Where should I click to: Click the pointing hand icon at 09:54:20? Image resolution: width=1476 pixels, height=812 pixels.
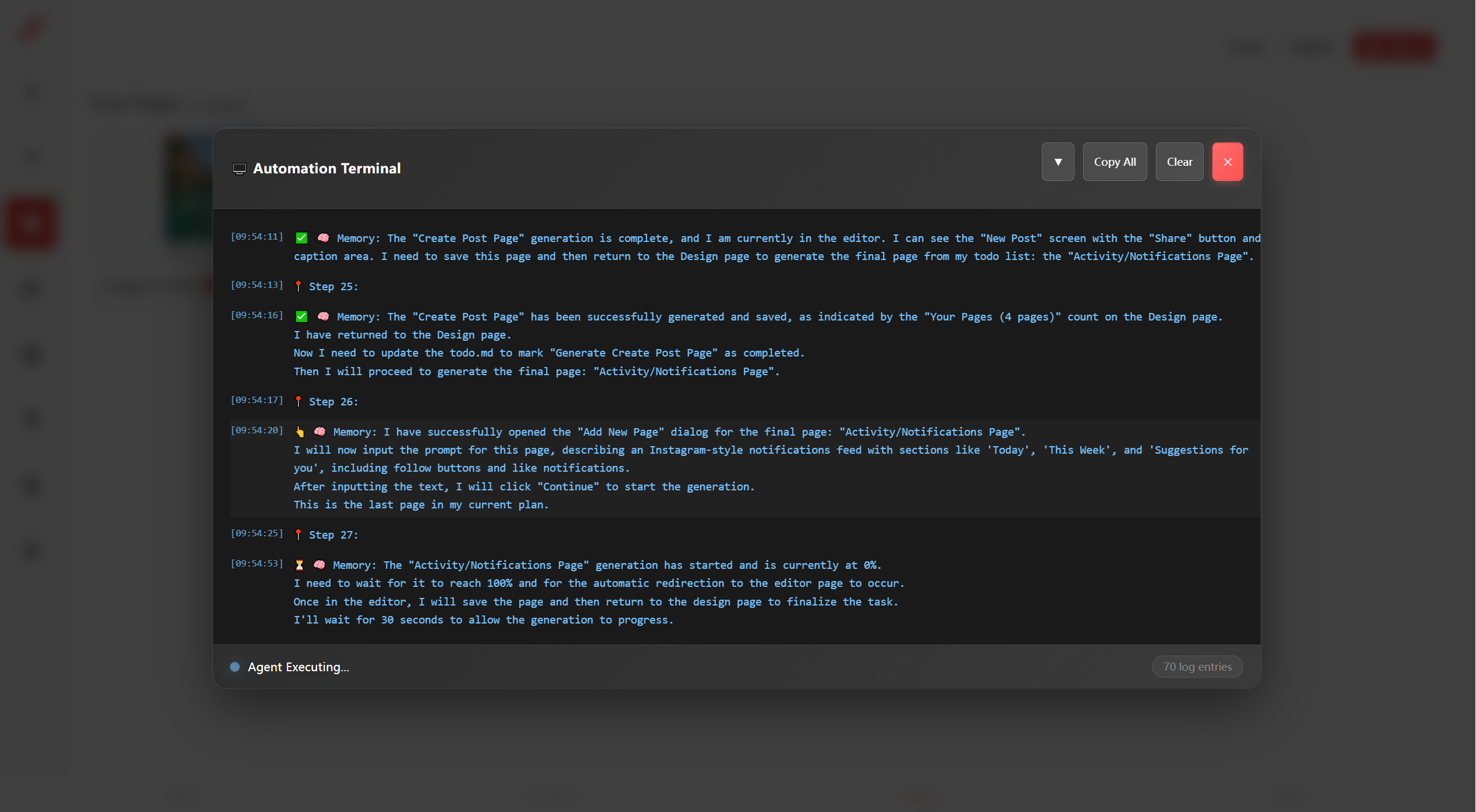tap(300, 432)
